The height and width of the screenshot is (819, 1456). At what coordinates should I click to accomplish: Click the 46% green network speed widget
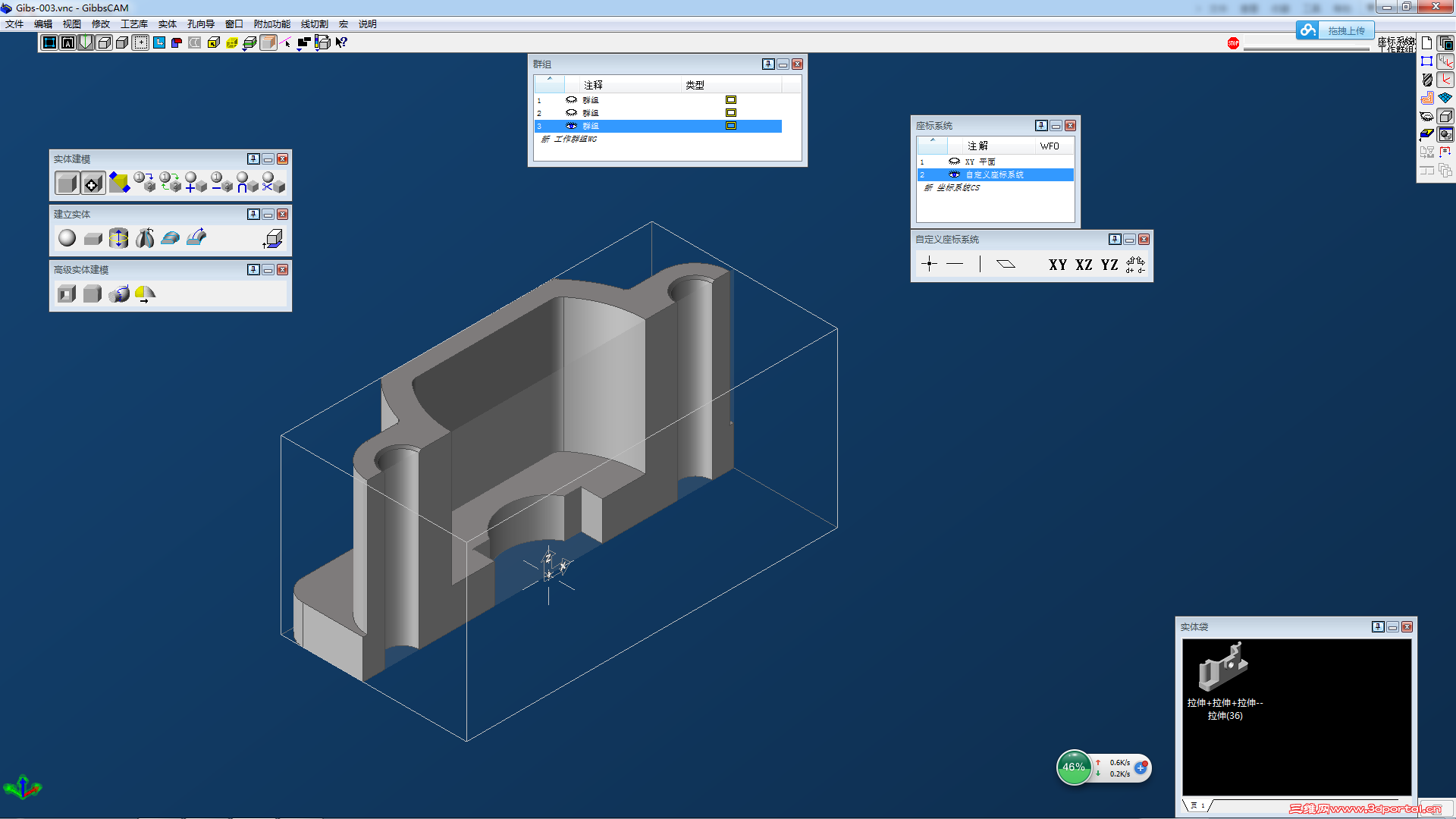coord(1074,767)
